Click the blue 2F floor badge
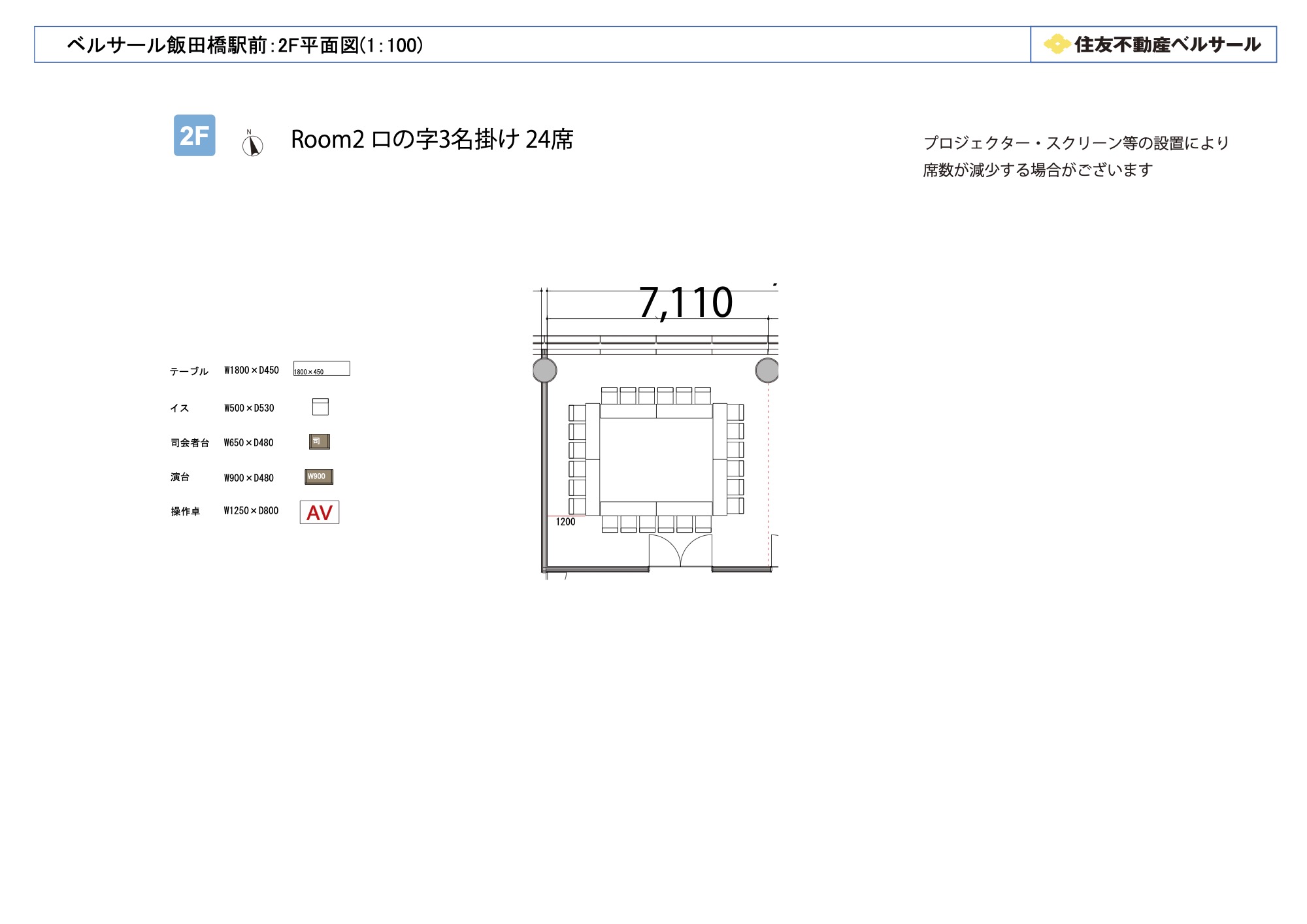Image resolution: width=1307 pixels, height=924 pixels. pos(194,135)
